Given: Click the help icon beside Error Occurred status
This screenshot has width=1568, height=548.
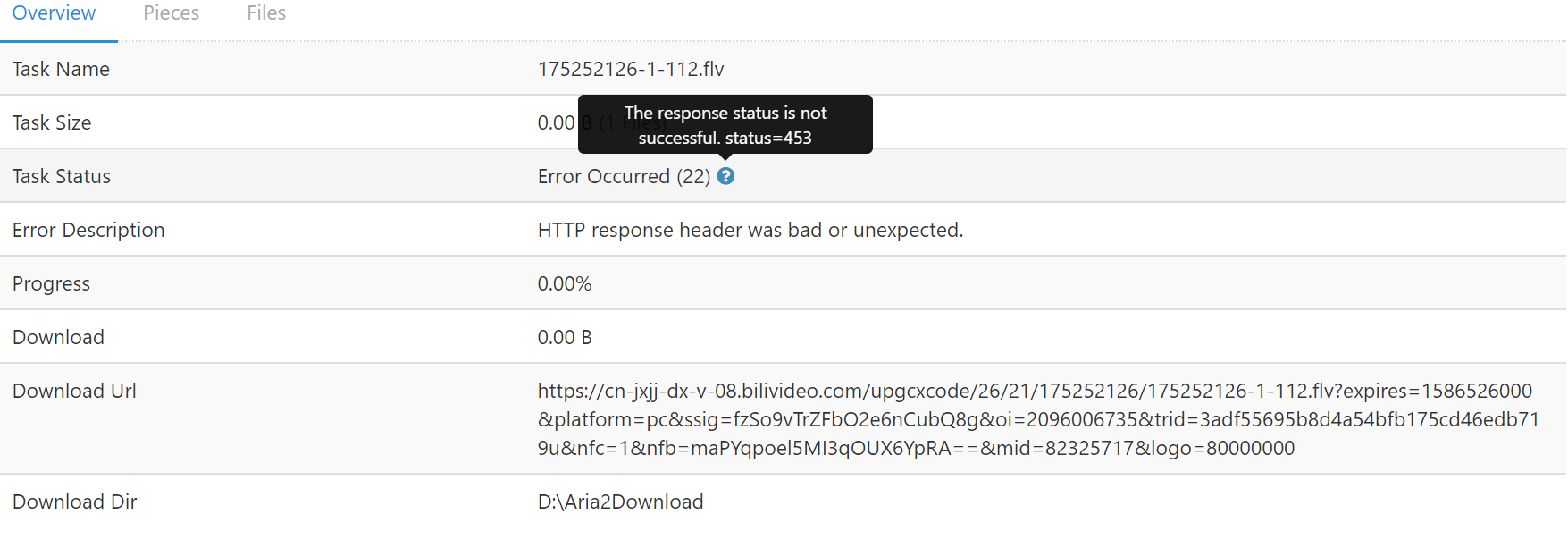Looking at the screenshot, I should coord(725,176).
